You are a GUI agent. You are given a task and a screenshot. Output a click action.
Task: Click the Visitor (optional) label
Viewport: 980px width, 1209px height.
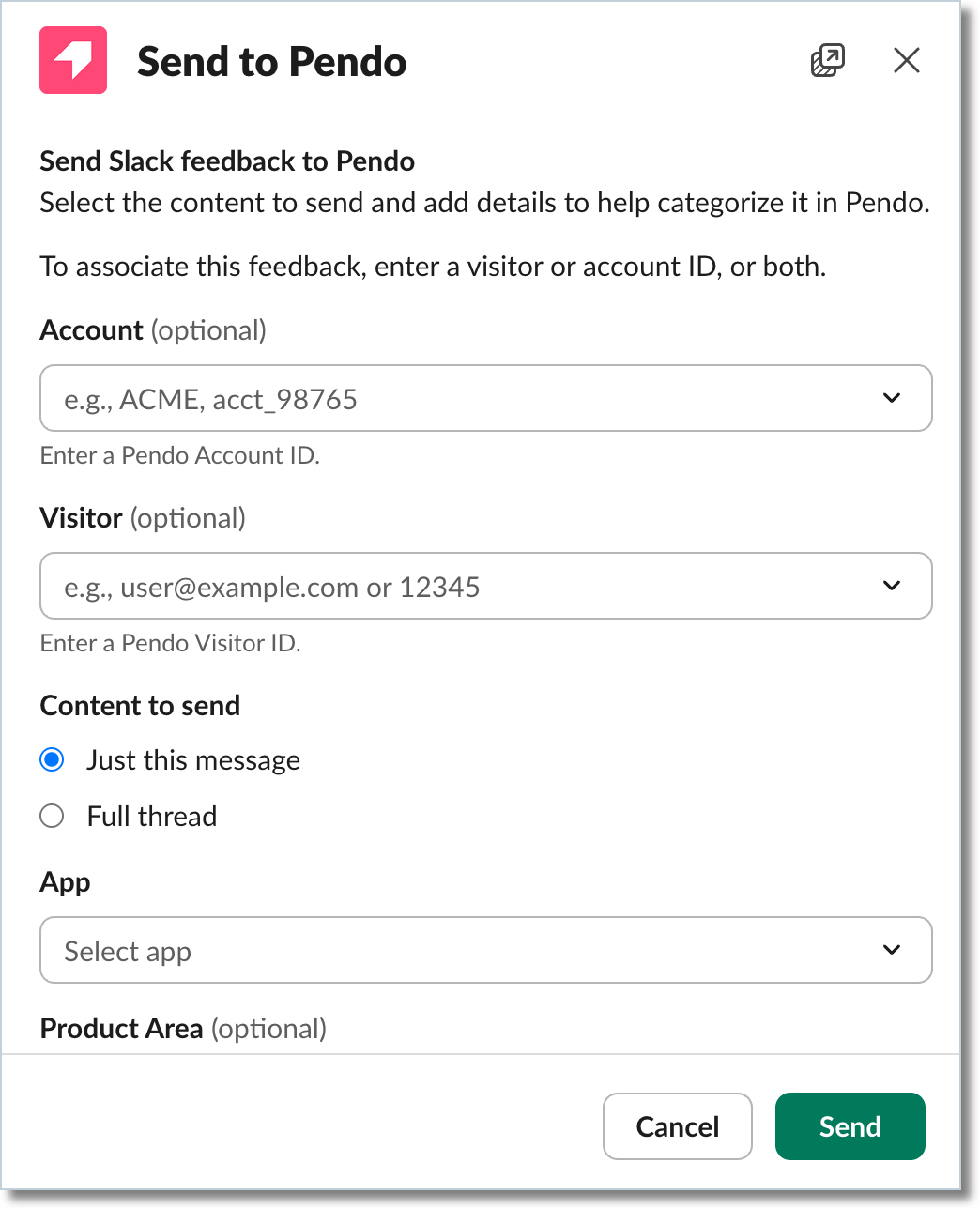(x=143, y=518)
